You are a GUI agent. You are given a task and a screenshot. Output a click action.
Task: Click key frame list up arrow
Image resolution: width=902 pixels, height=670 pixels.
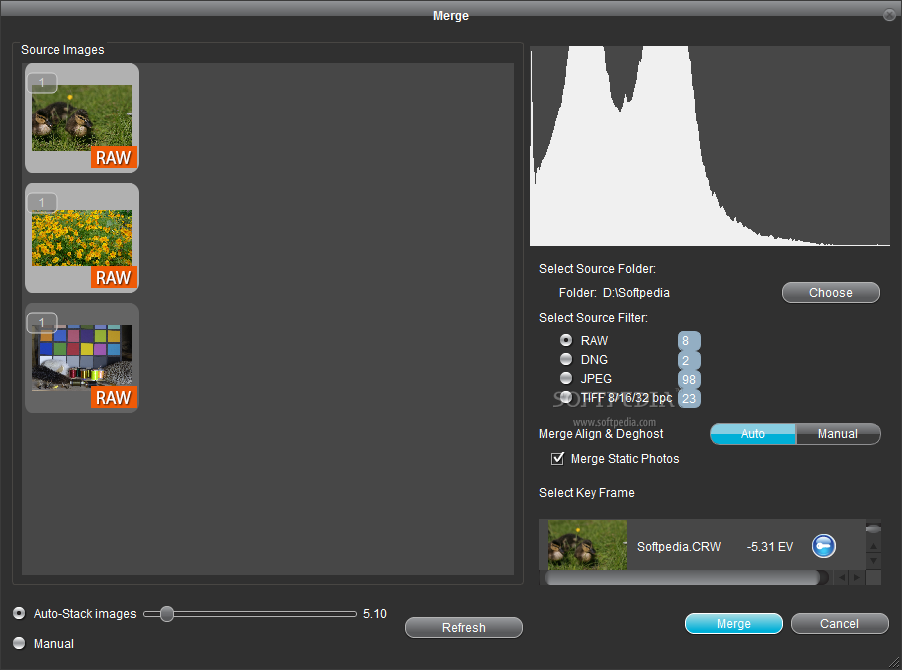pos(873,546)
